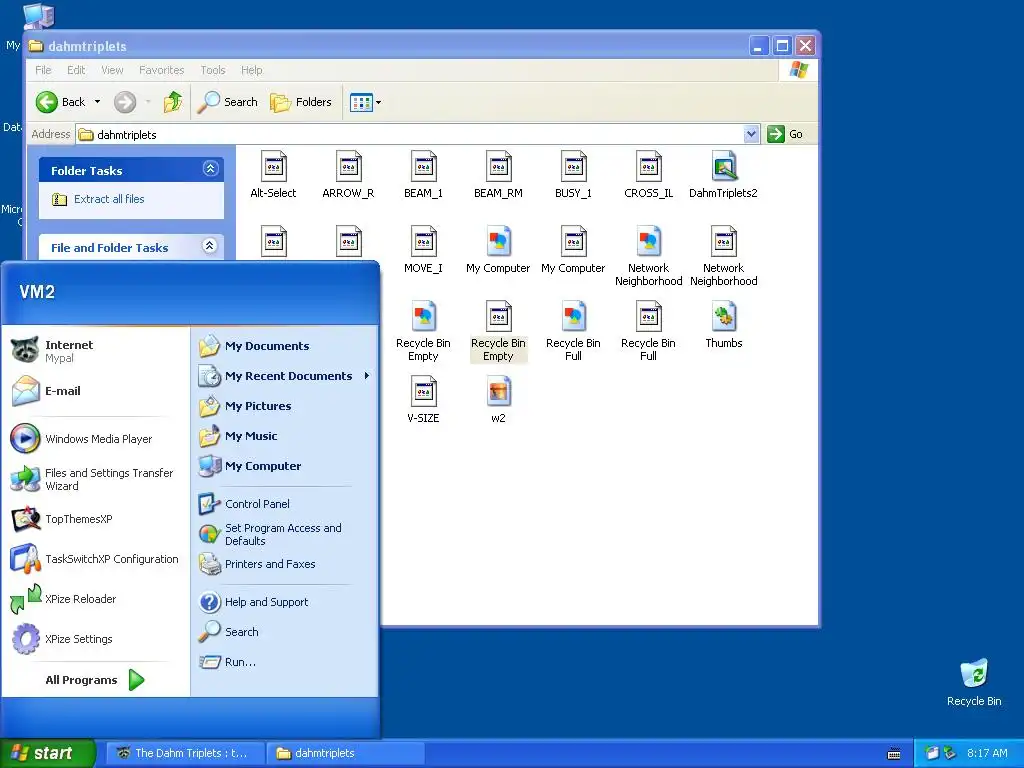Open Set Program Access and Defaults
Image resolution: width=1024 pixels, height=768 pixels.
285,534
